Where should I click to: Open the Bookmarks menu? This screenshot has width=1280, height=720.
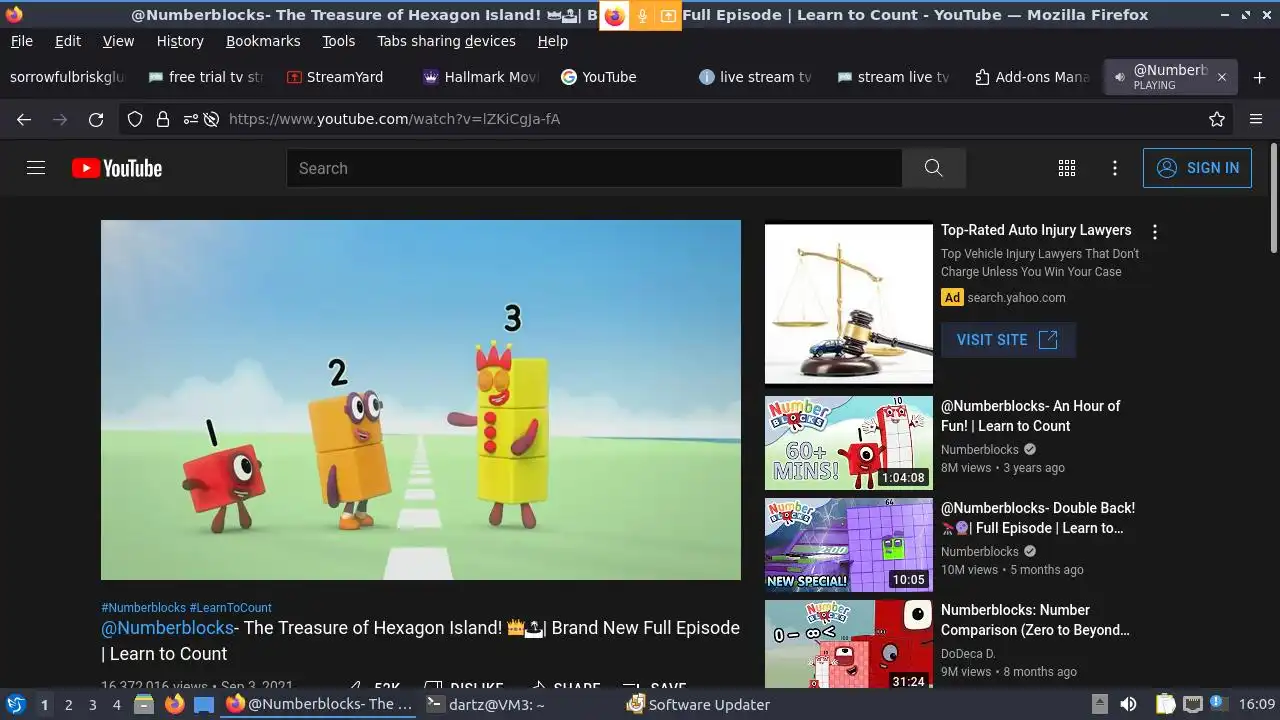click(263, 41)
